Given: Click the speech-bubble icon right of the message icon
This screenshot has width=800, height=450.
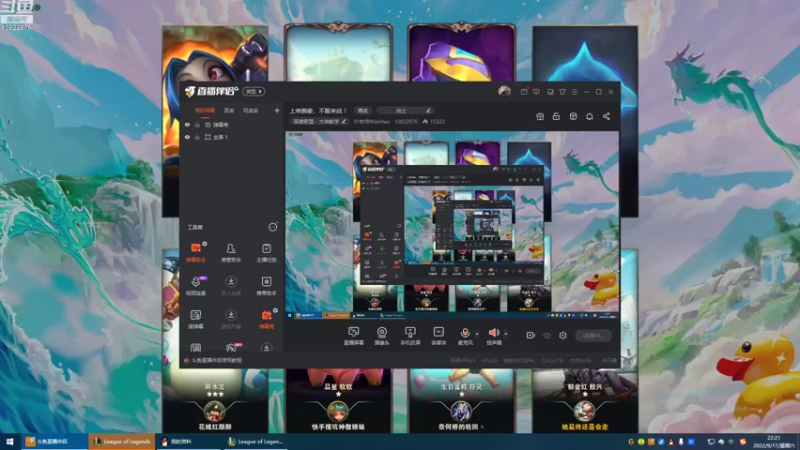Looking at the screenshot, I should click(536, 92).
